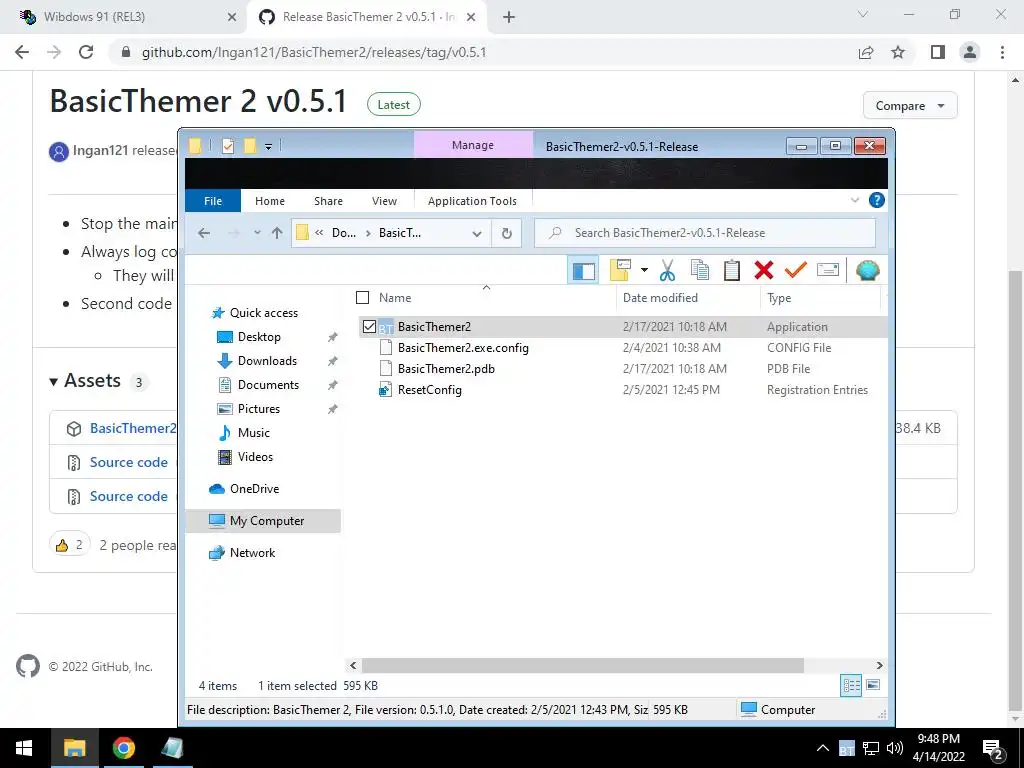Refresh the Explorer folder view
The image size is (1024, 768).
(506, 234)
